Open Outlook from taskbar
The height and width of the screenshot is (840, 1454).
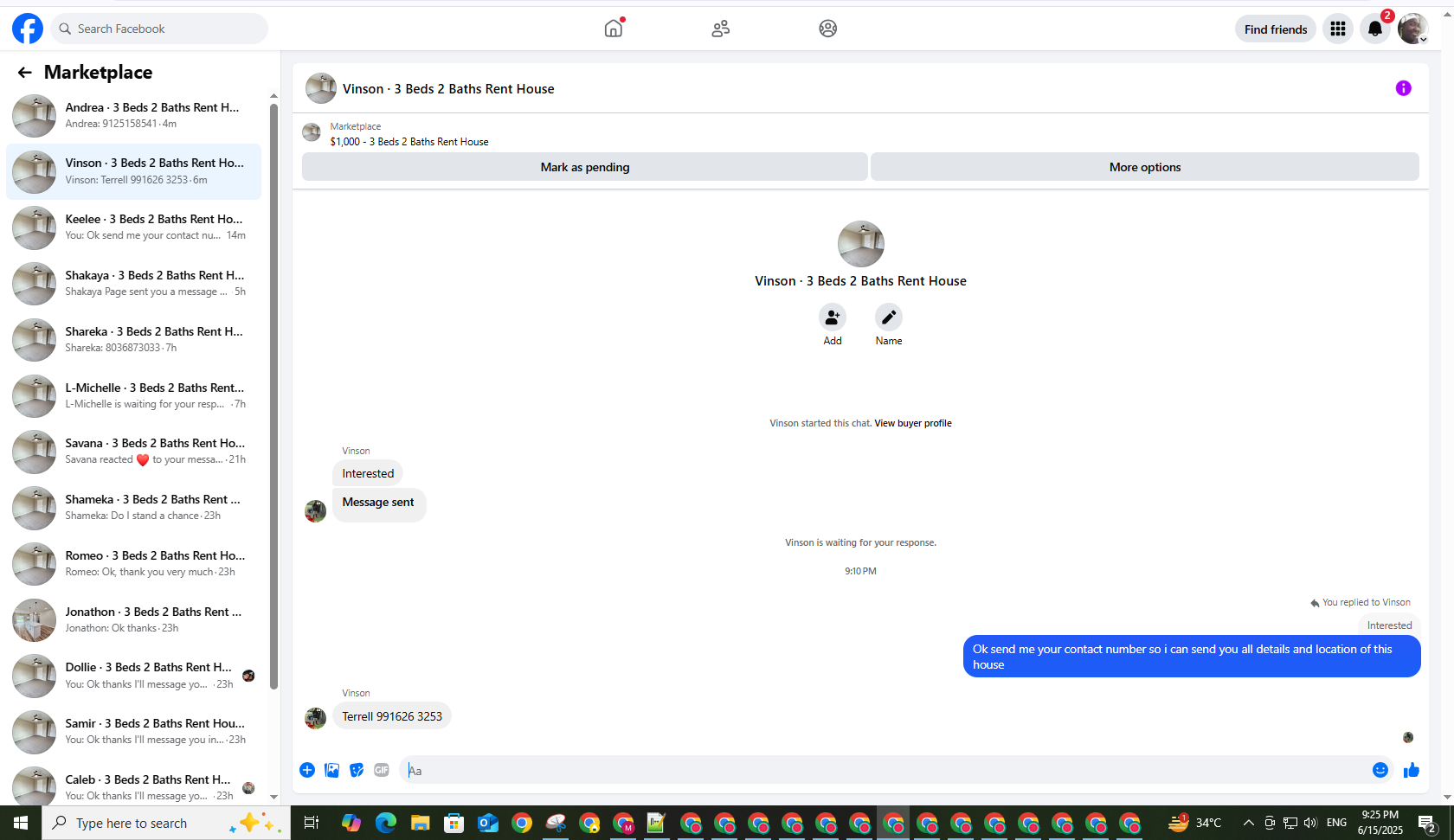pyautogui.click(x=488, y=823)
